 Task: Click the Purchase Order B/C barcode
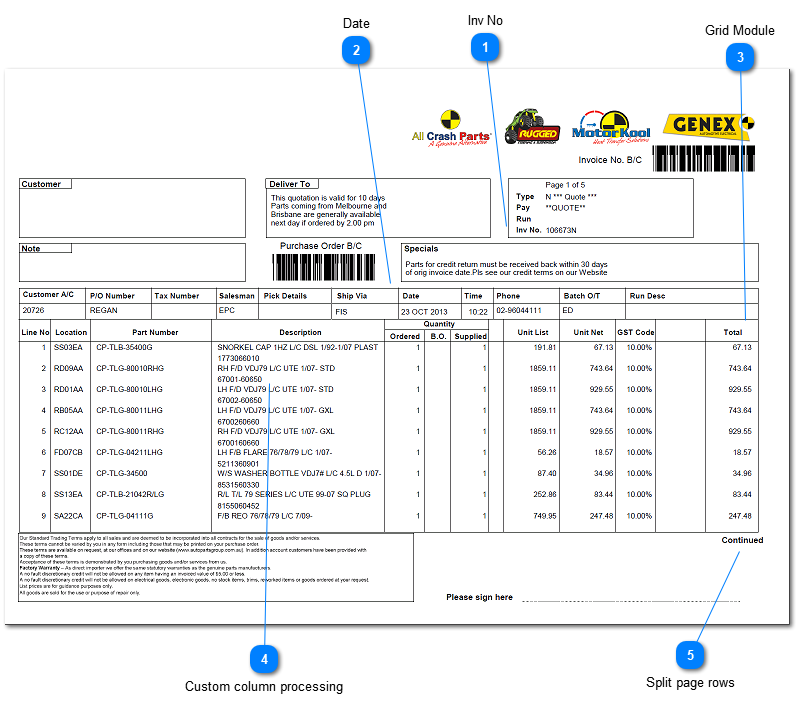coord(324,267)
